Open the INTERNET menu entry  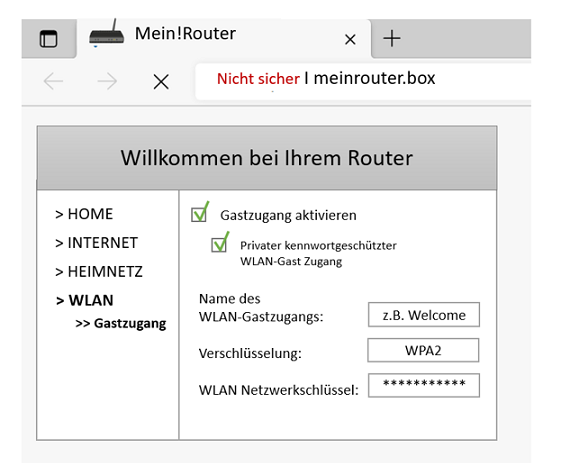pyautogui.click(x=96, y=243)
